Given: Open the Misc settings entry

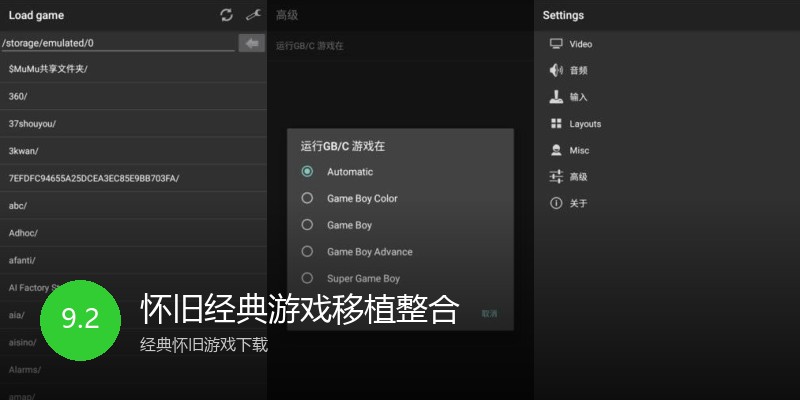Looking at the screenshot, I should (x=667, y=150).
